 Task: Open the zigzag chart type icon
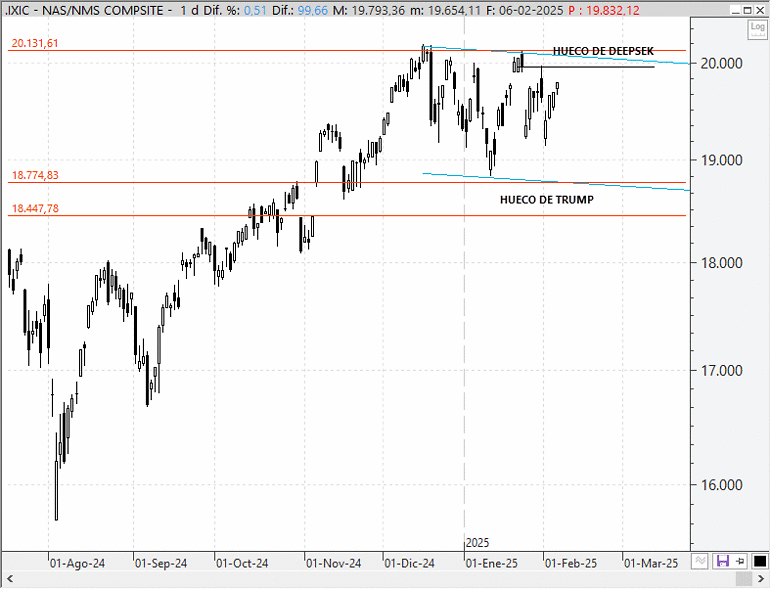pyautogui.click(x=700, y=561)
